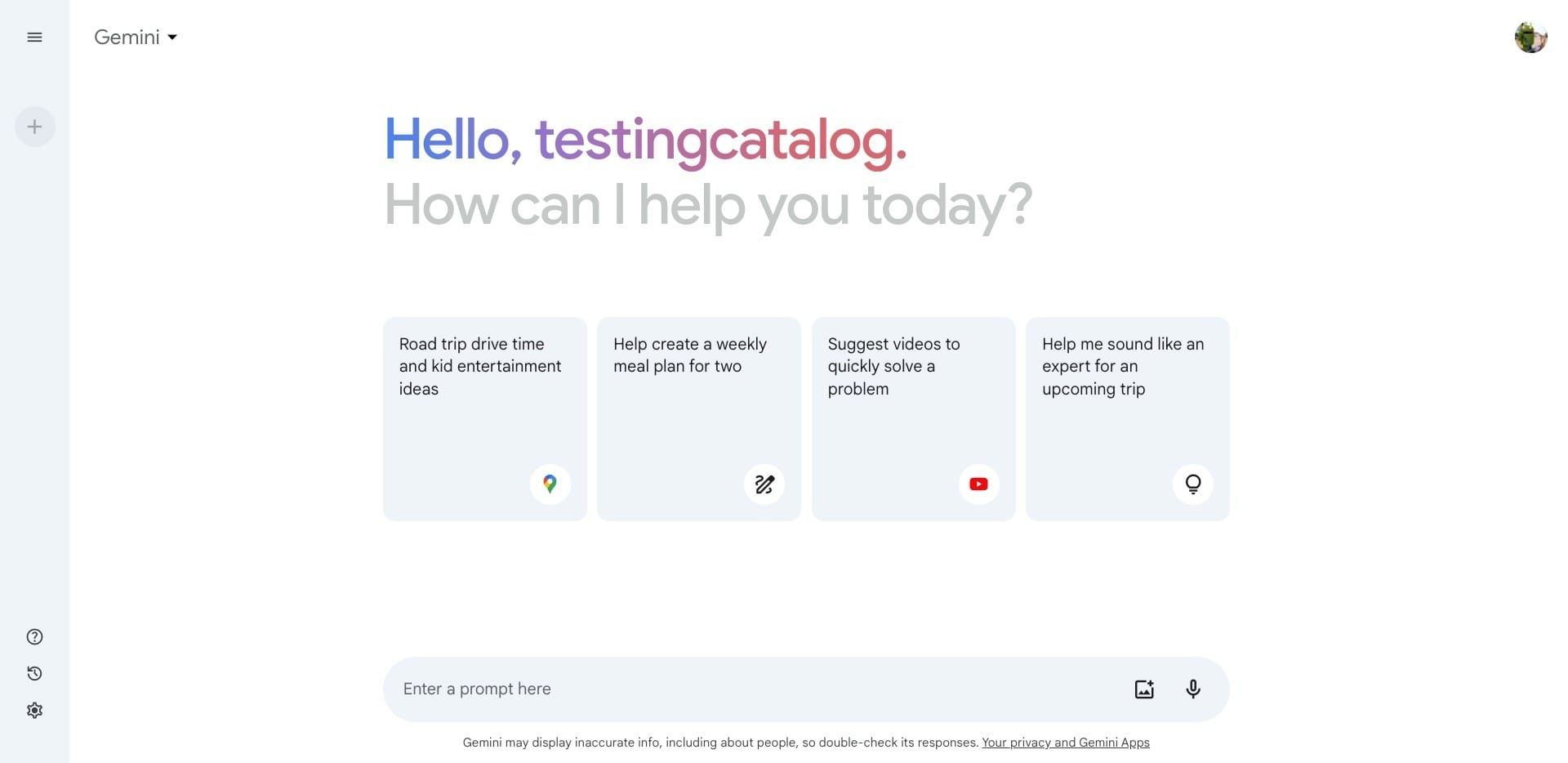Select Road trip drive time suggestion card
1568x763 pixels.
(x=485, y=419)
